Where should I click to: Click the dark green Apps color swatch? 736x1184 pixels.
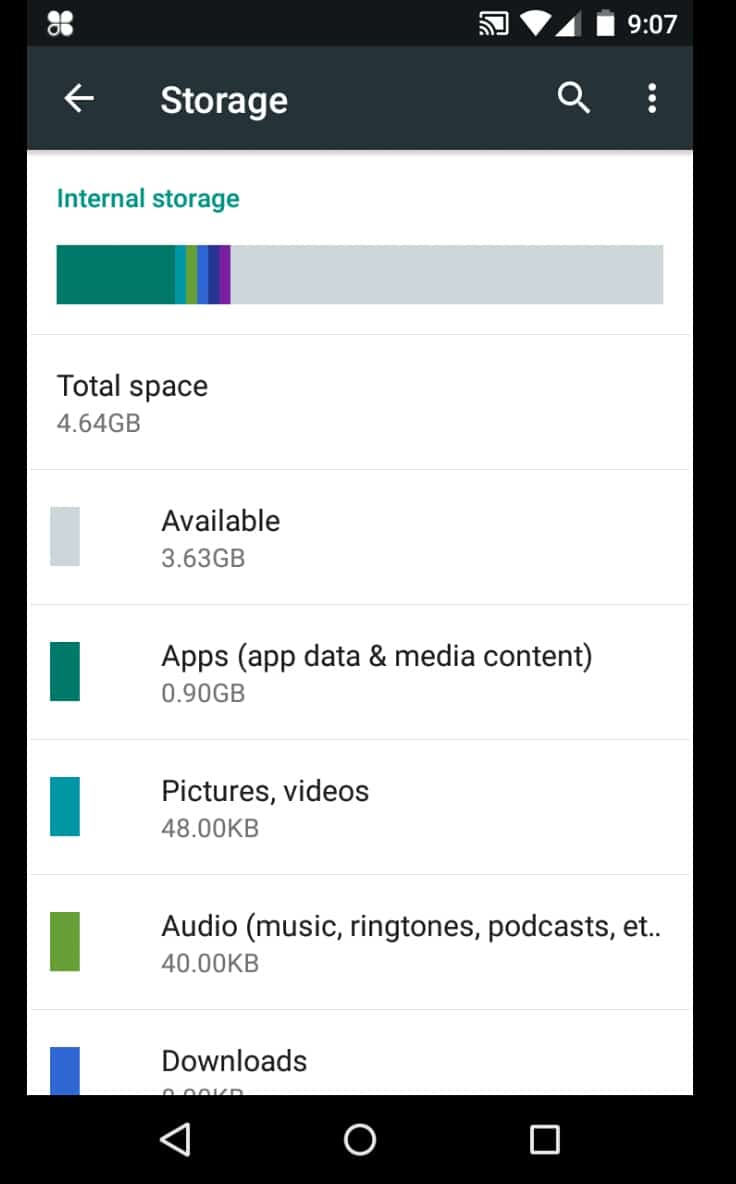[65, 672]
